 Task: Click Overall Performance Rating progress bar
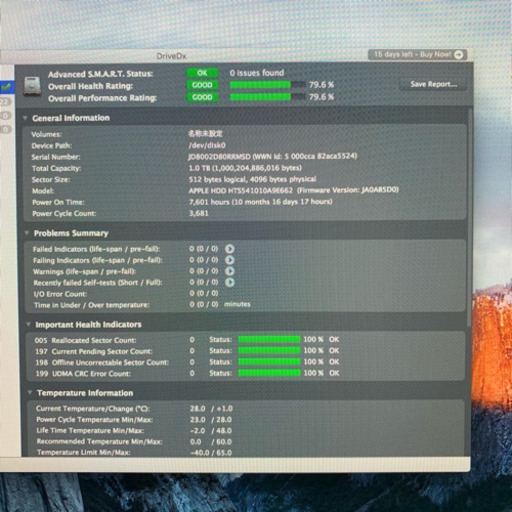(x=268, y=97)
